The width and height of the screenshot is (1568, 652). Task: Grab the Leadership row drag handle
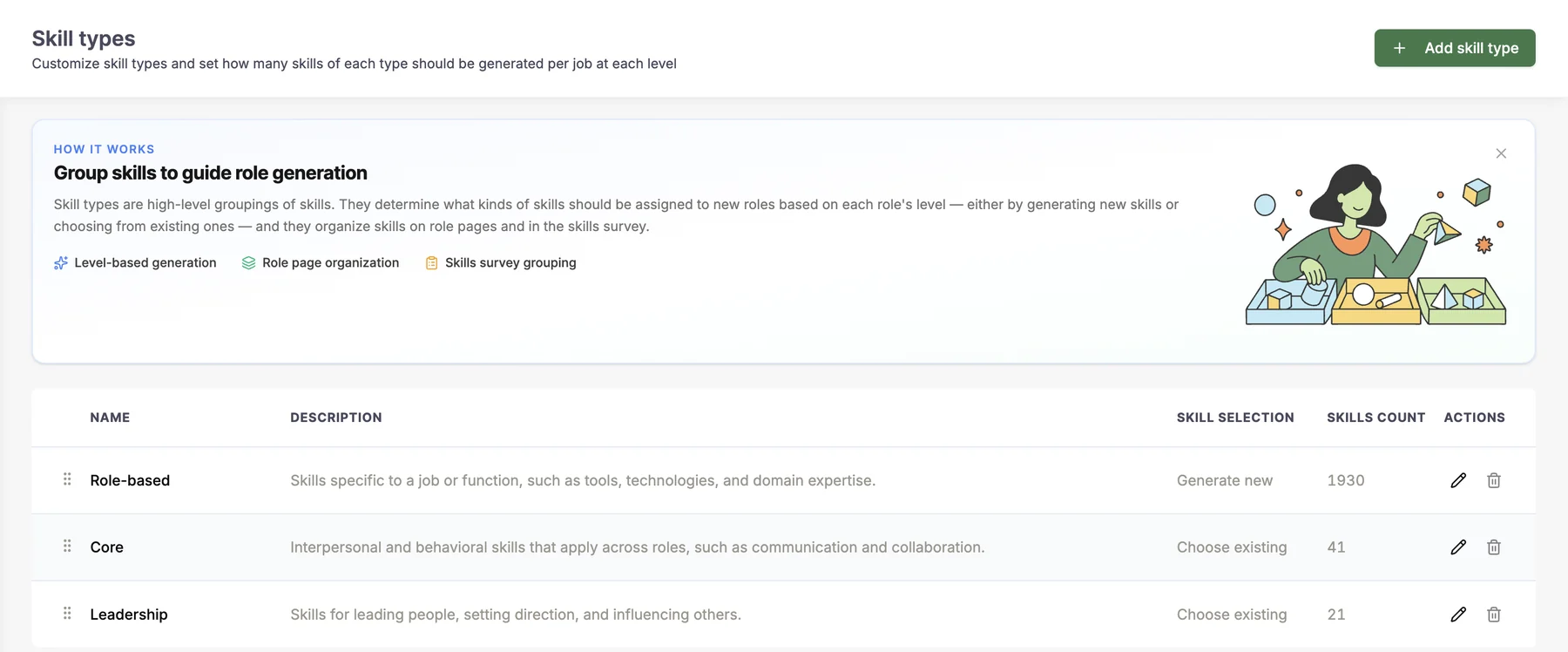(x=67, y=613)
